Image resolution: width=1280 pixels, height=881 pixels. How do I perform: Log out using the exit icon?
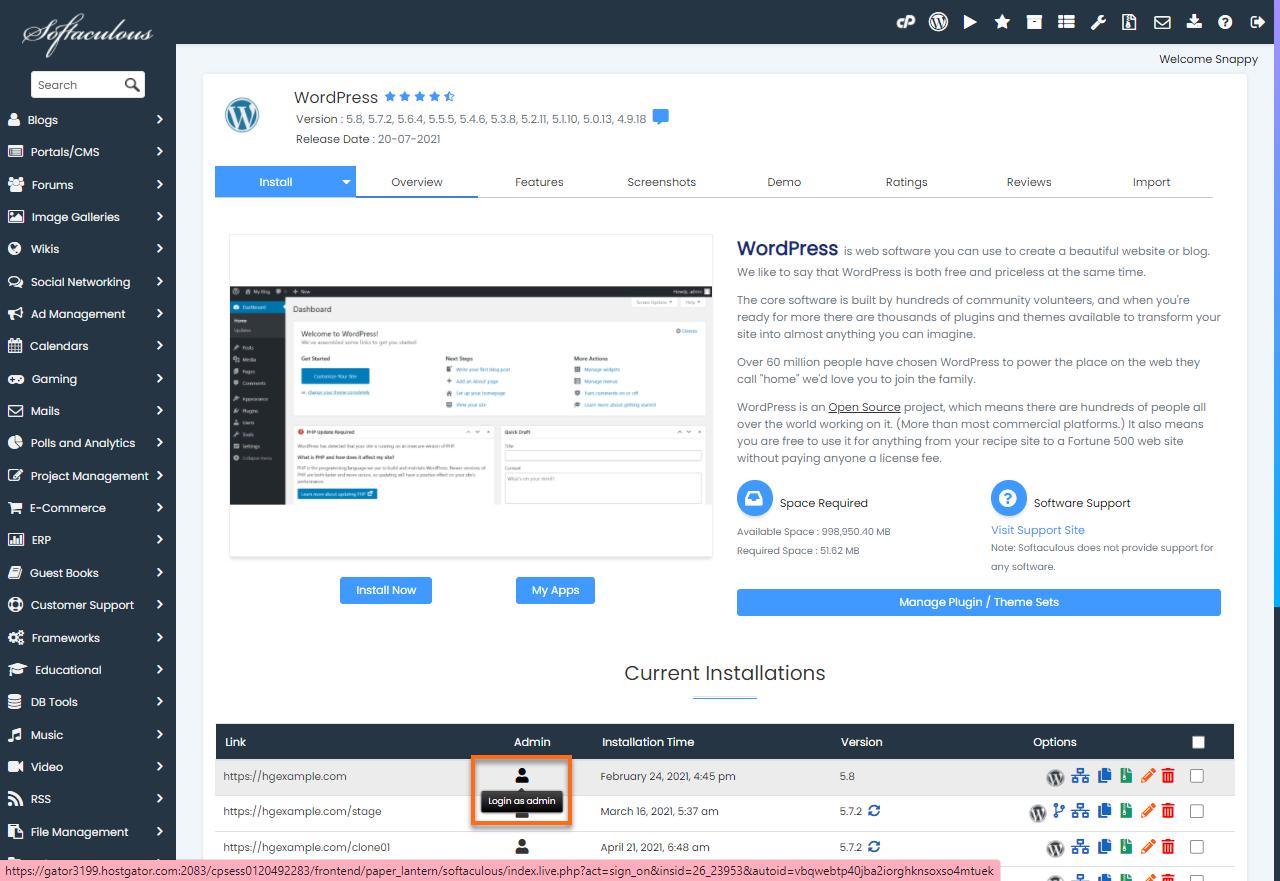point(1258,21)
